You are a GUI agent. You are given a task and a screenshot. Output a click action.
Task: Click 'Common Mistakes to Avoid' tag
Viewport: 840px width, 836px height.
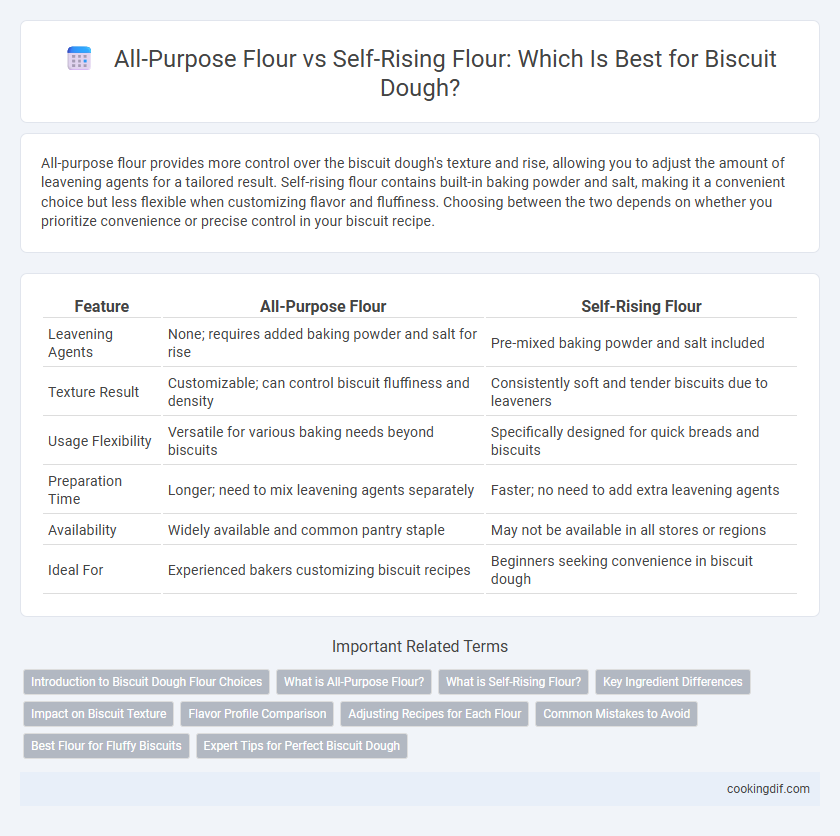616,714
